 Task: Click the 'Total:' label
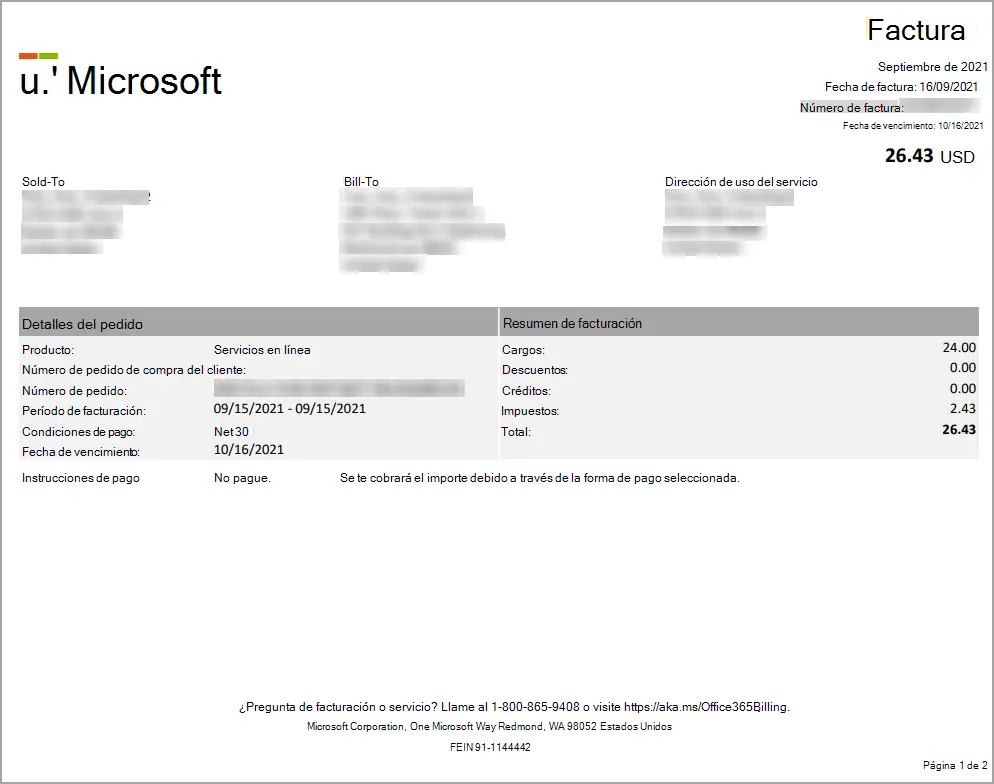(x=516, y=432)
